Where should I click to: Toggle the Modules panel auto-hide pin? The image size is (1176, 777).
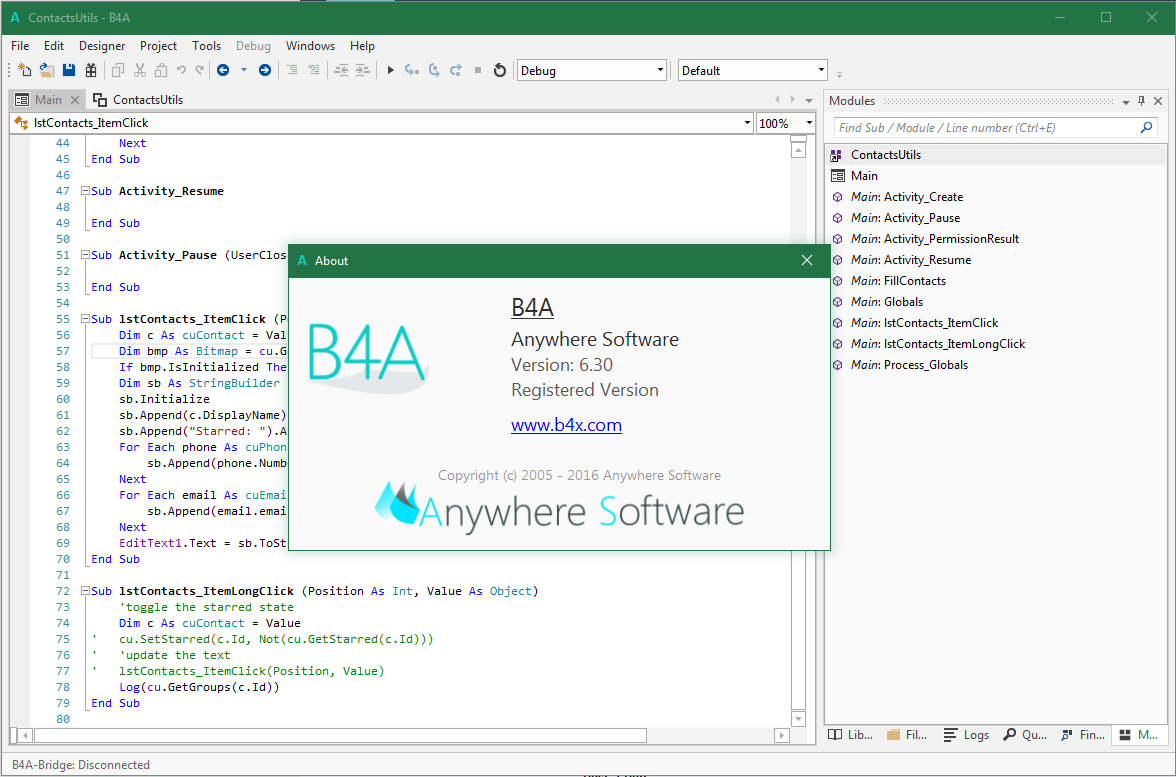click(x=1141, y=101)
